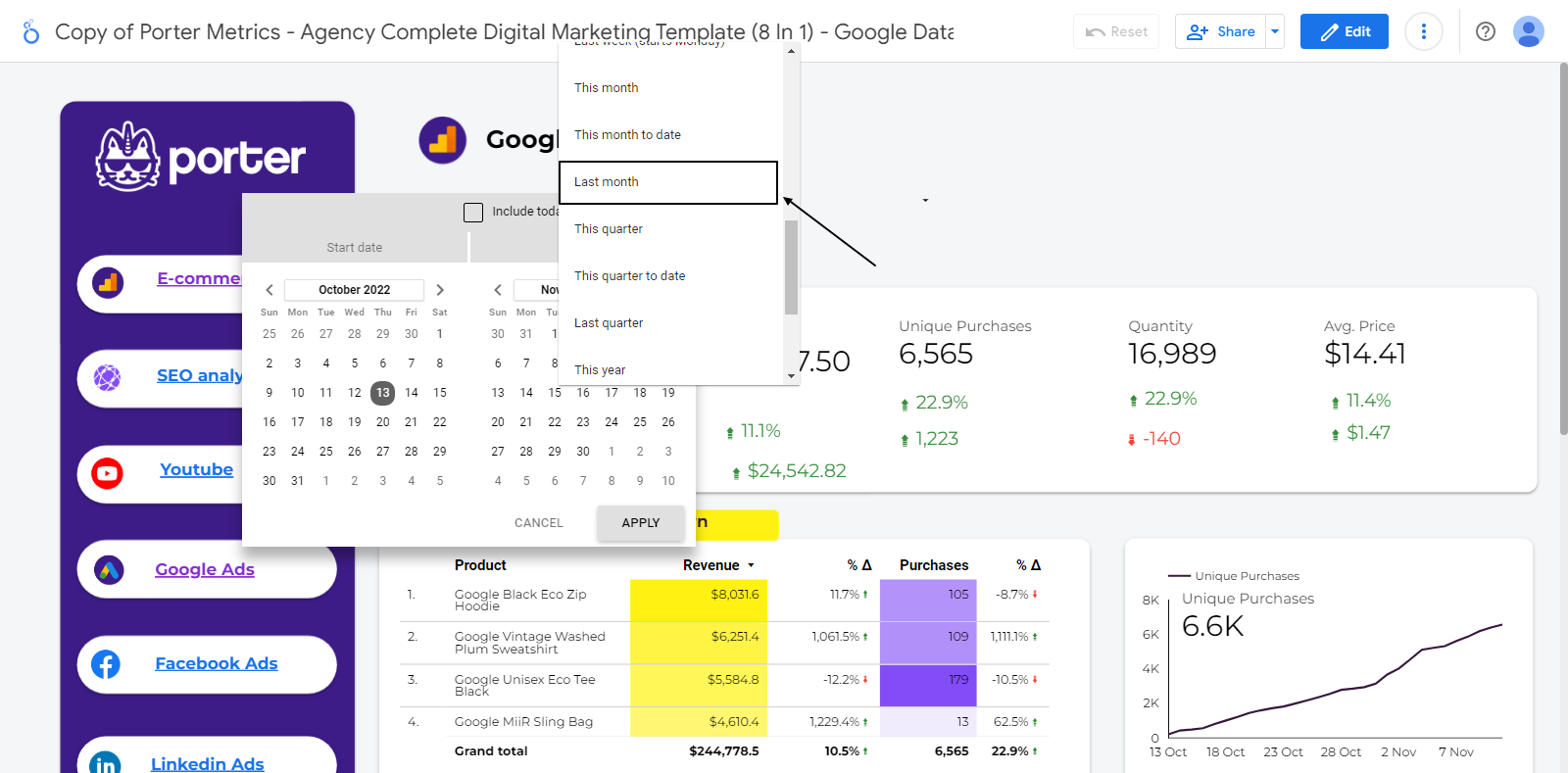1568x773 pixels.
Task: Select This month date range
Action: coord(668,88)
